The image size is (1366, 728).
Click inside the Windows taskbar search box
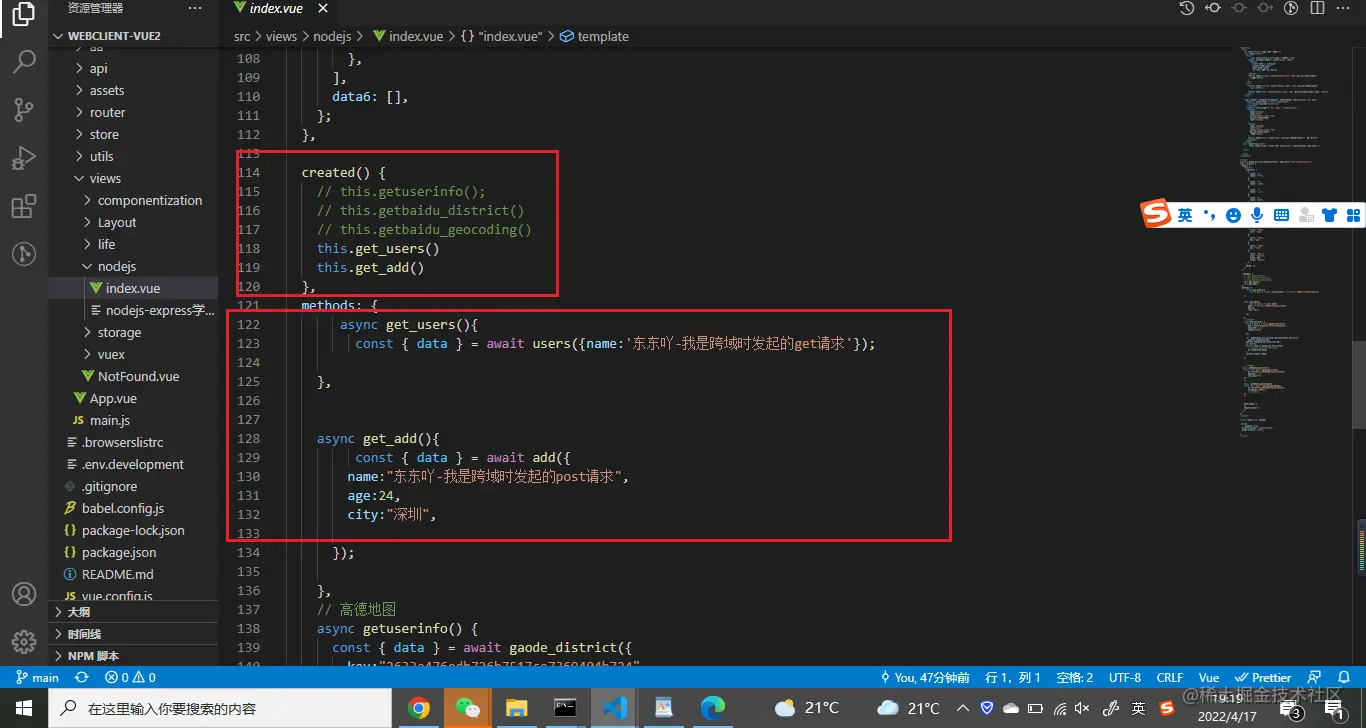(x=222, y=708)
